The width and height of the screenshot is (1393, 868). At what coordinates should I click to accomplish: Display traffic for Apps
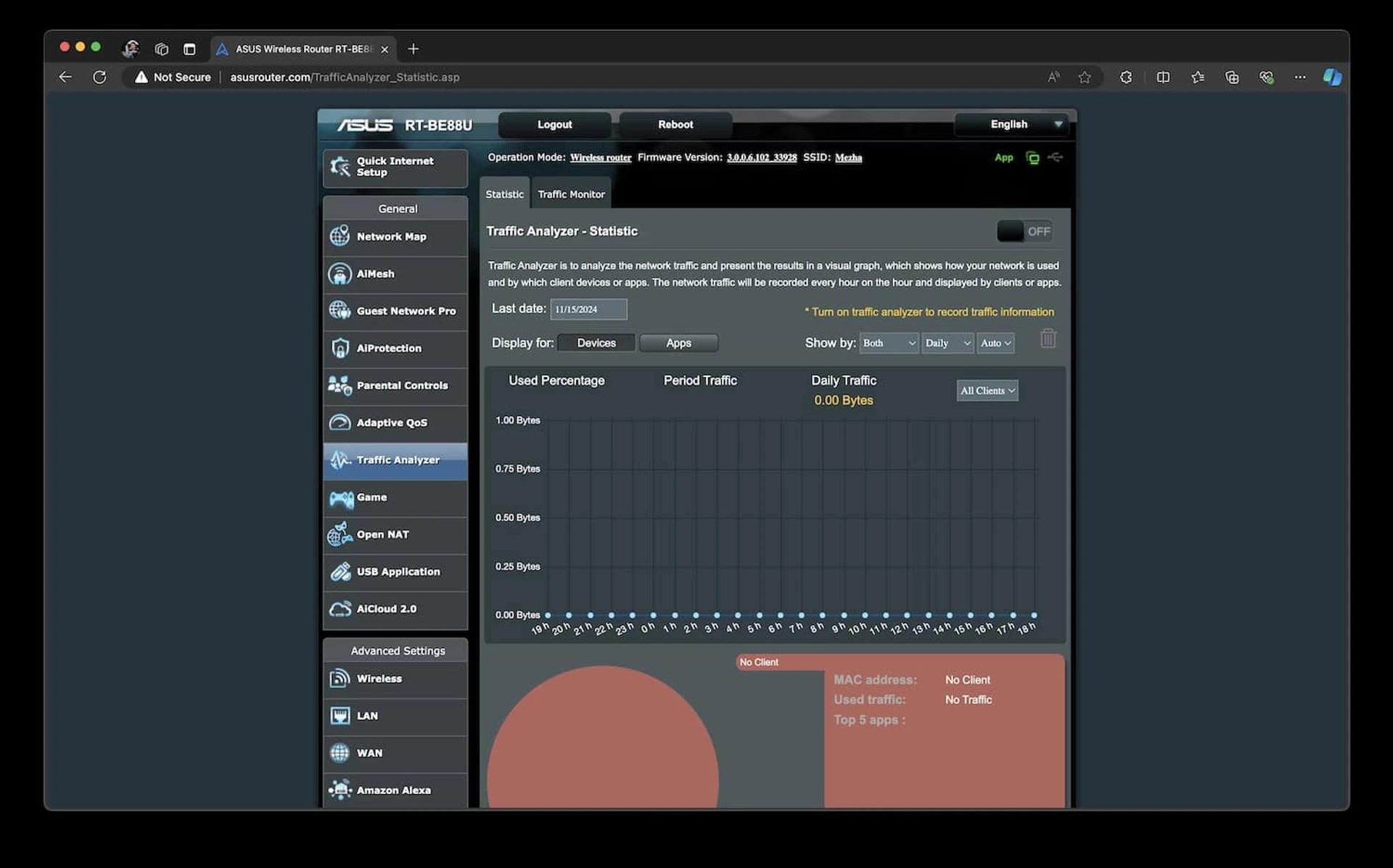click(678, 343)
